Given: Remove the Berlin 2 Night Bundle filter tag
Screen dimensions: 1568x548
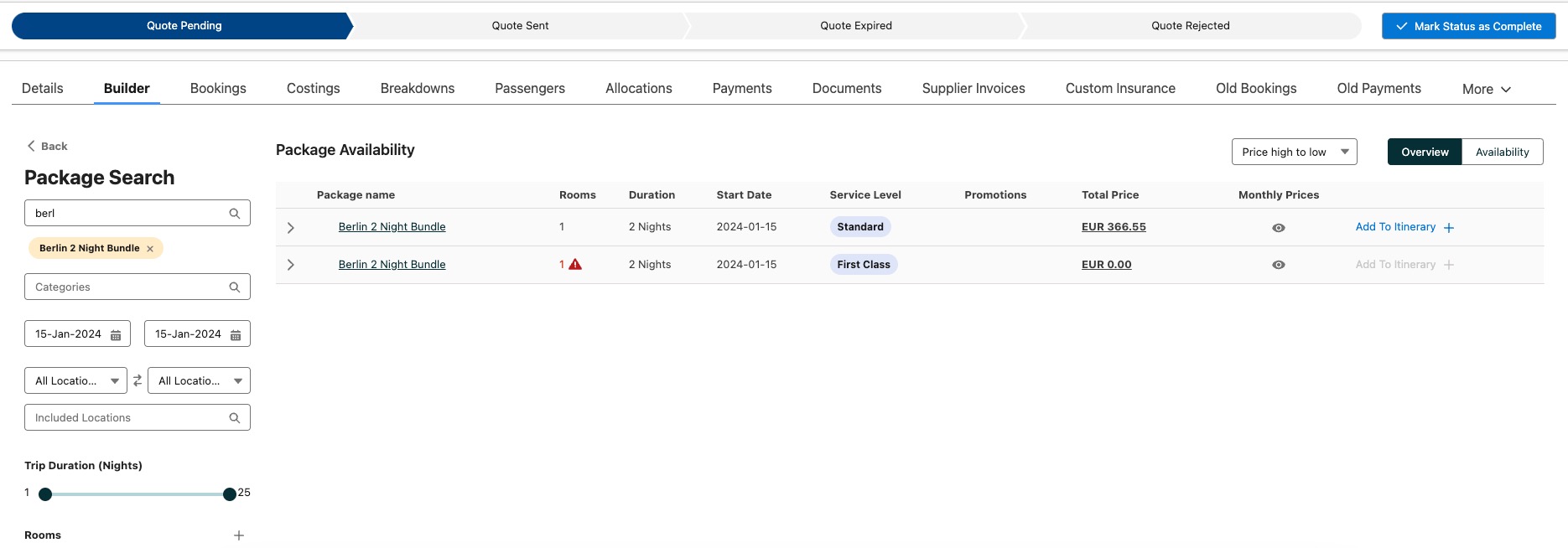Looking at the screenshot, I should pyautogui.click(x=150, y=249).
